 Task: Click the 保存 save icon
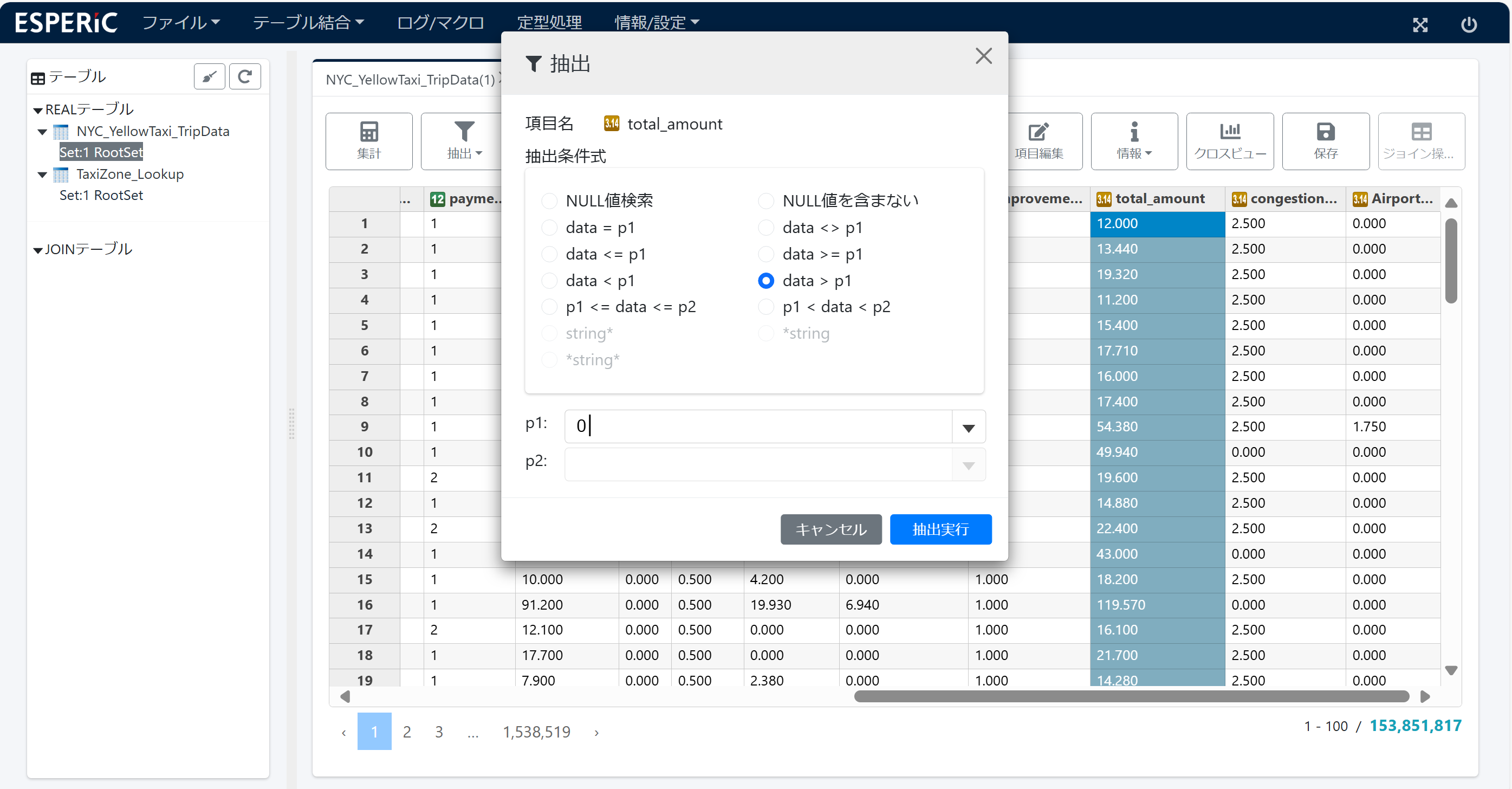(1325, 132)
